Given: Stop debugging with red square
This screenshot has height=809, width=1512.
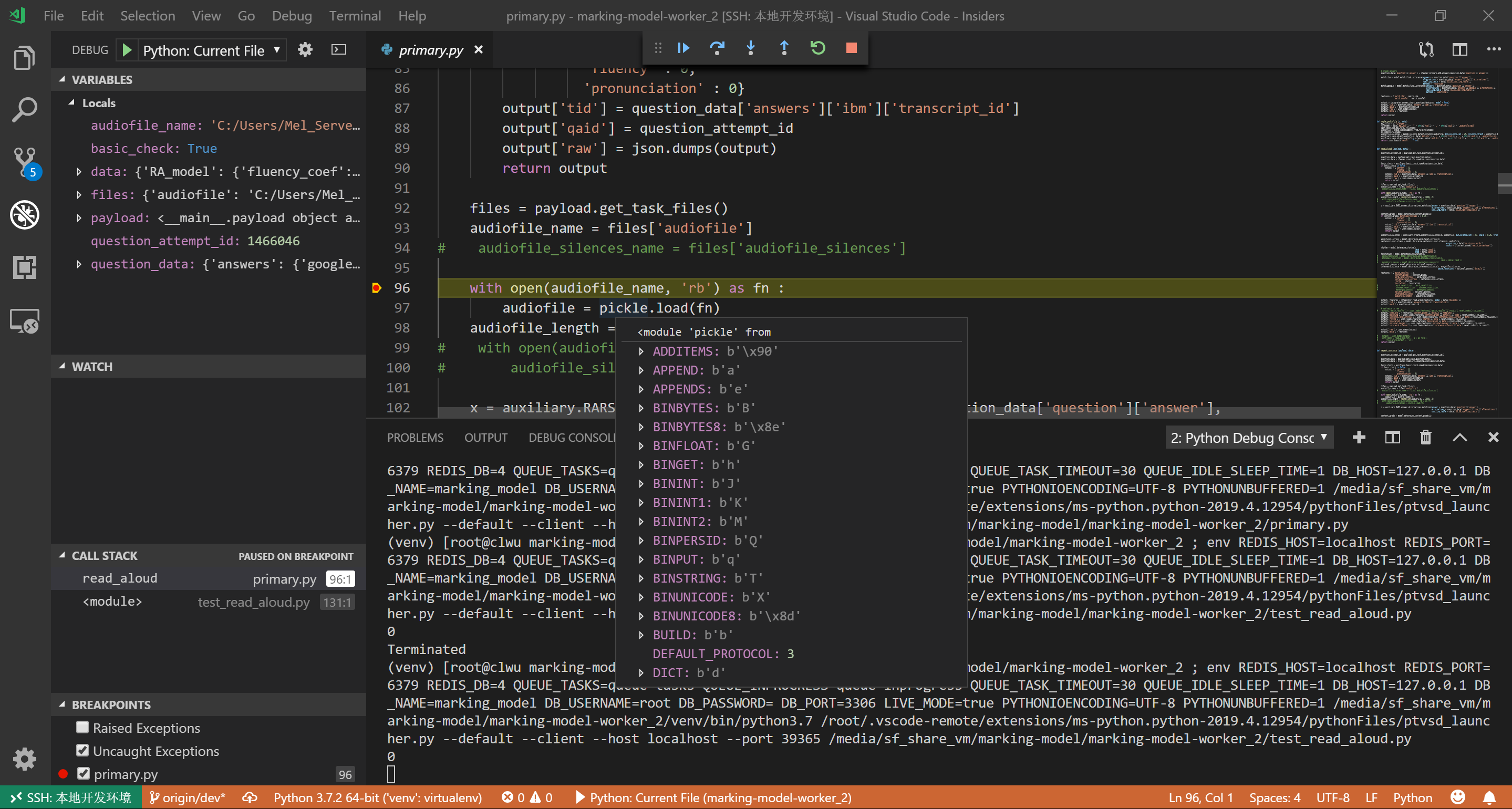Looking at the screenshot, I should pyautogui.click(x=851, y=48).
